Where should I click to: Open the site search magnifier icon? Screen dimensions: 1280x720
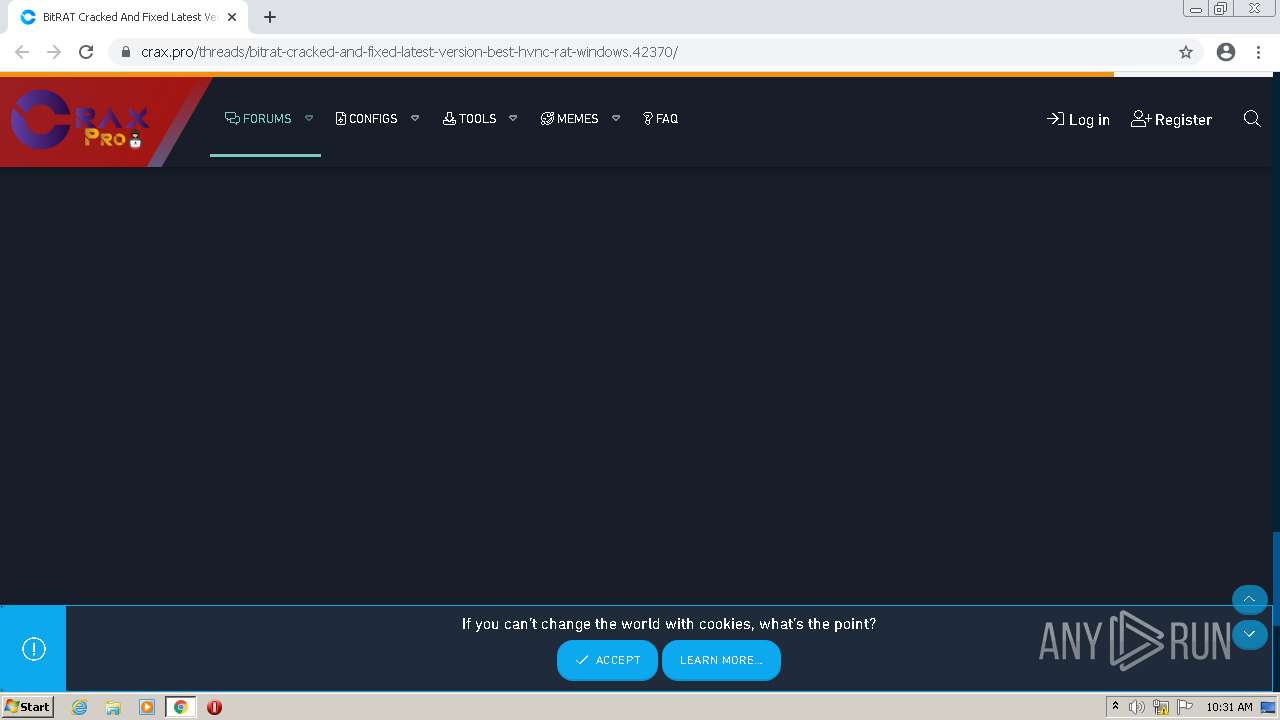[x=1252, y=119]
